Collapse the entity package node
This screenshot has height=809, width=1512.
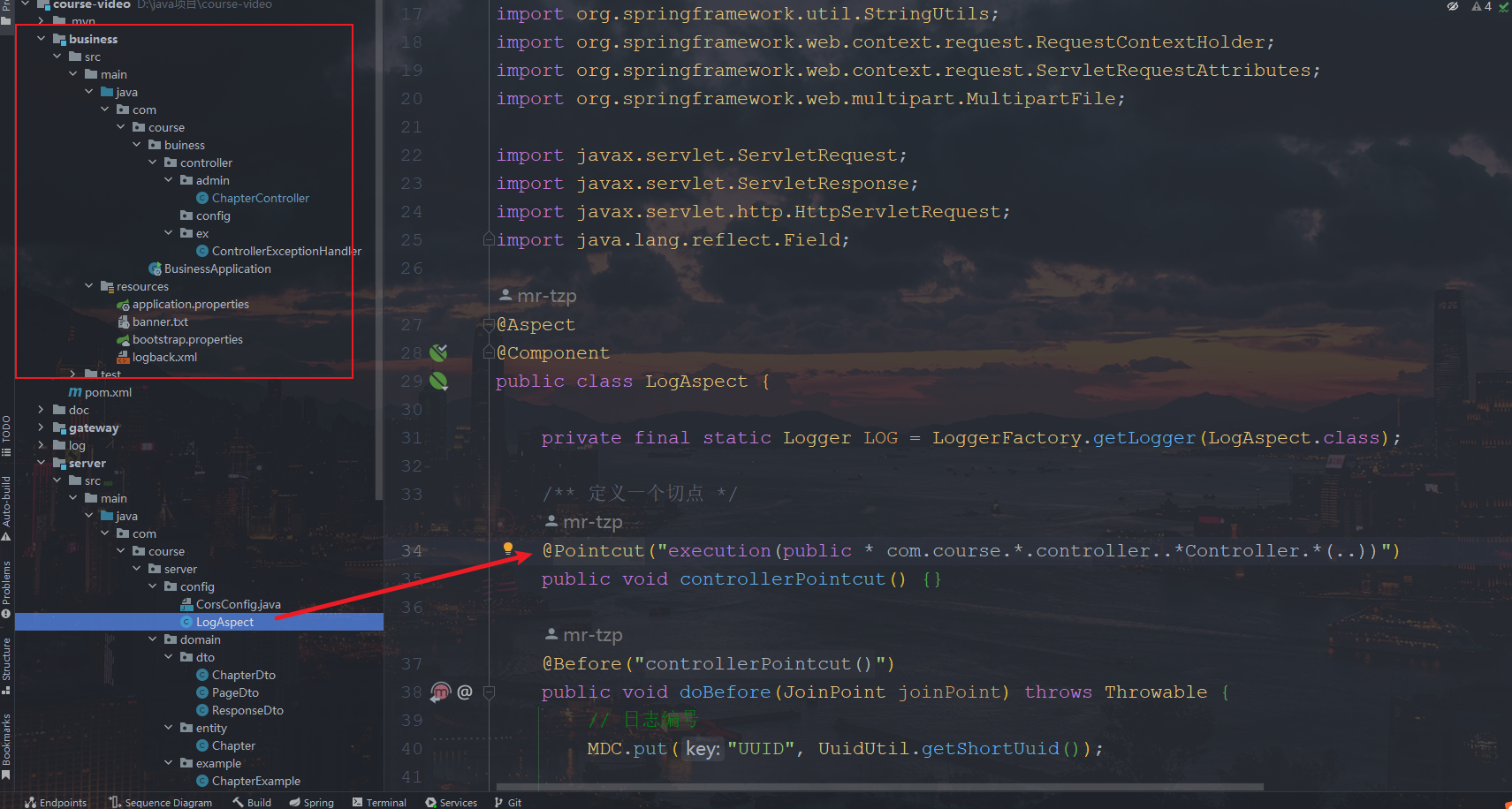point(169,728)
